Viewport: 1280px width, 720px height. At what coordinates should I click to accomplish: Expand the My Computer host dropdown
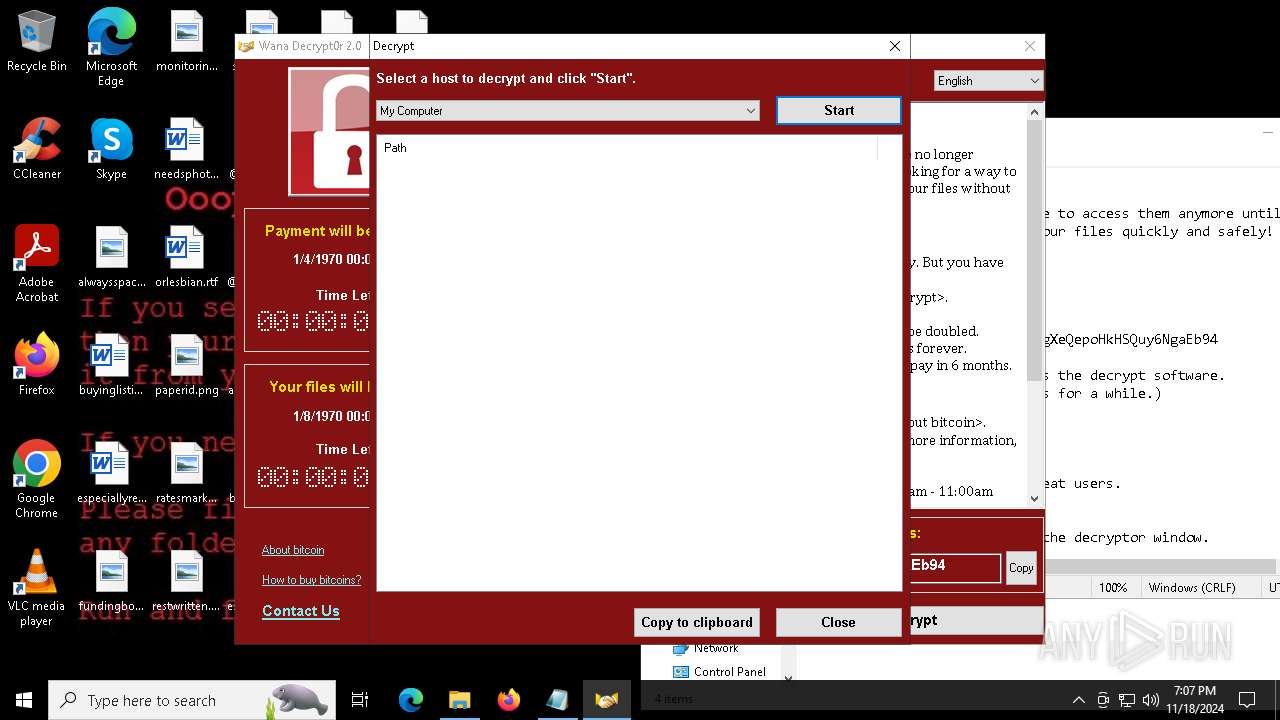568,111
